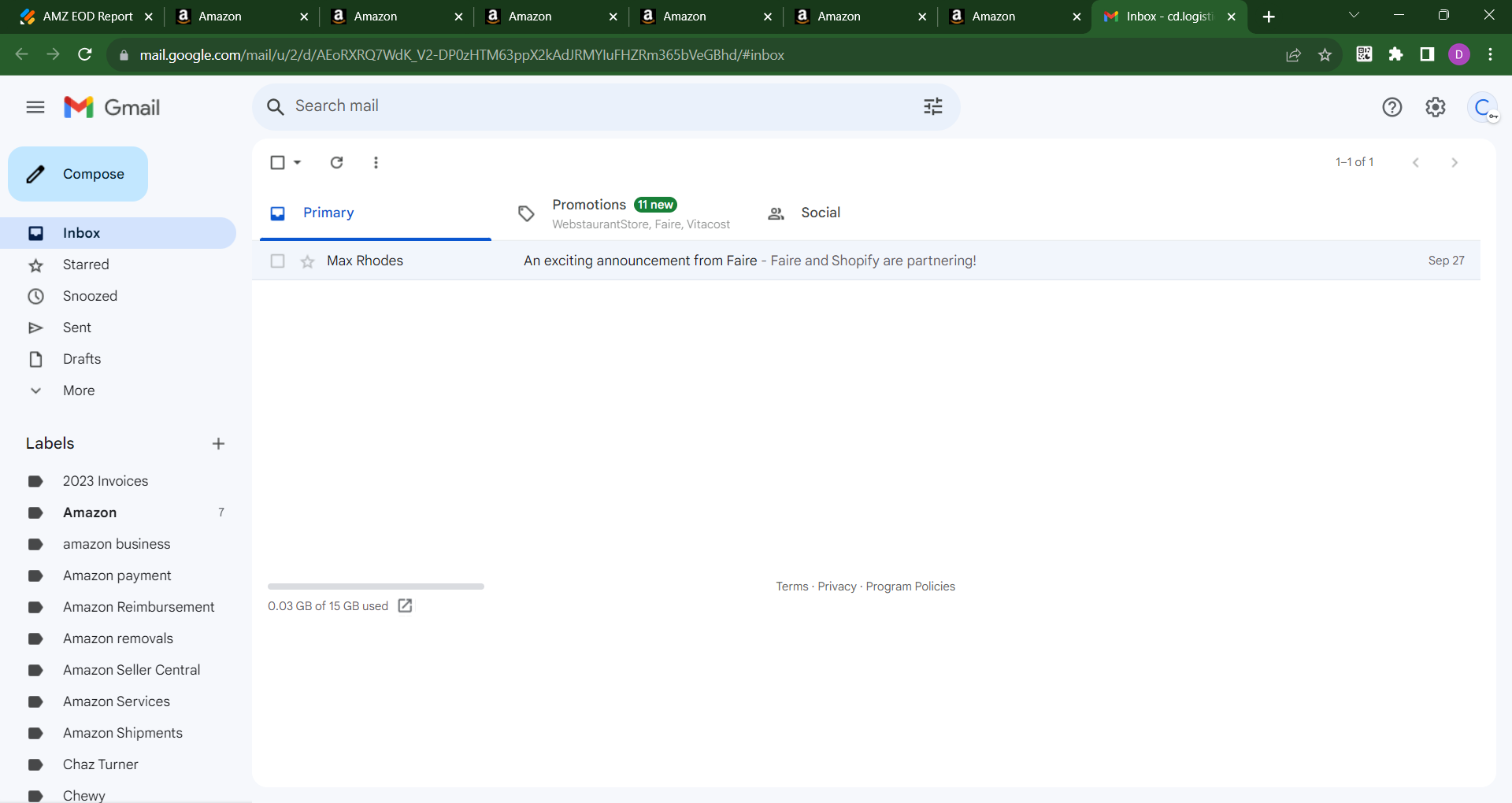Share this page icon in address bar
Image resolution: width=1512 pixels, height=803 pixels.
click(1293, 54)
